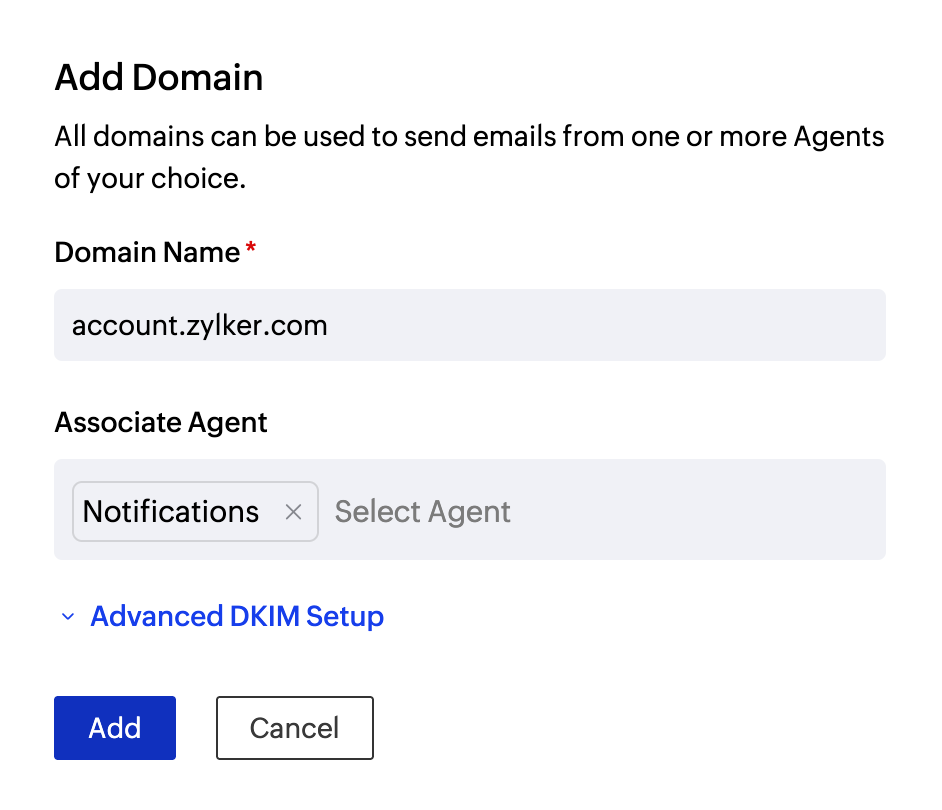Click the Add Domain heading
942x810 pixels.
(x=158, y=77)
